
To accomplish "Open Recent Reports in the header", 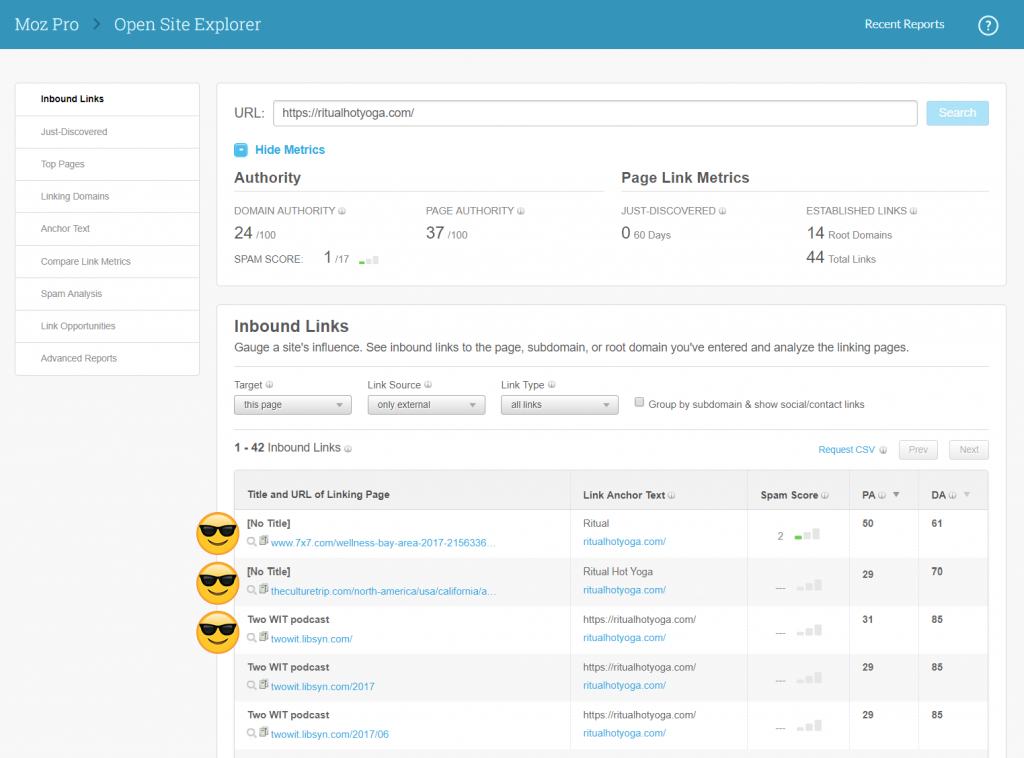I will [x=904, y=25].
